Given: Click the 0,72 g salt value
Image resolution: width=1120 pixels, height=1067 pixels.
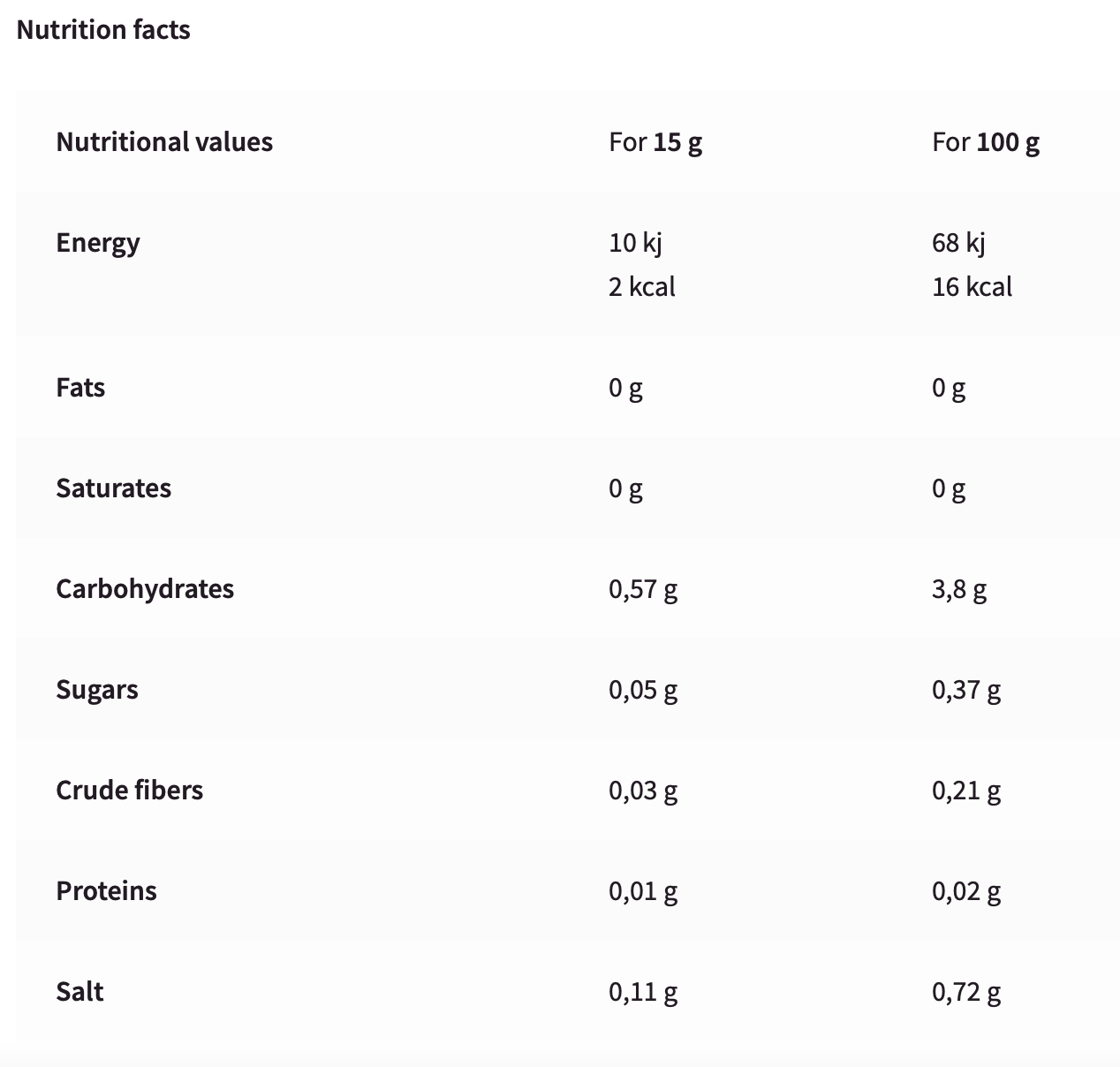Looking at the screenshot, I should 966,992.
